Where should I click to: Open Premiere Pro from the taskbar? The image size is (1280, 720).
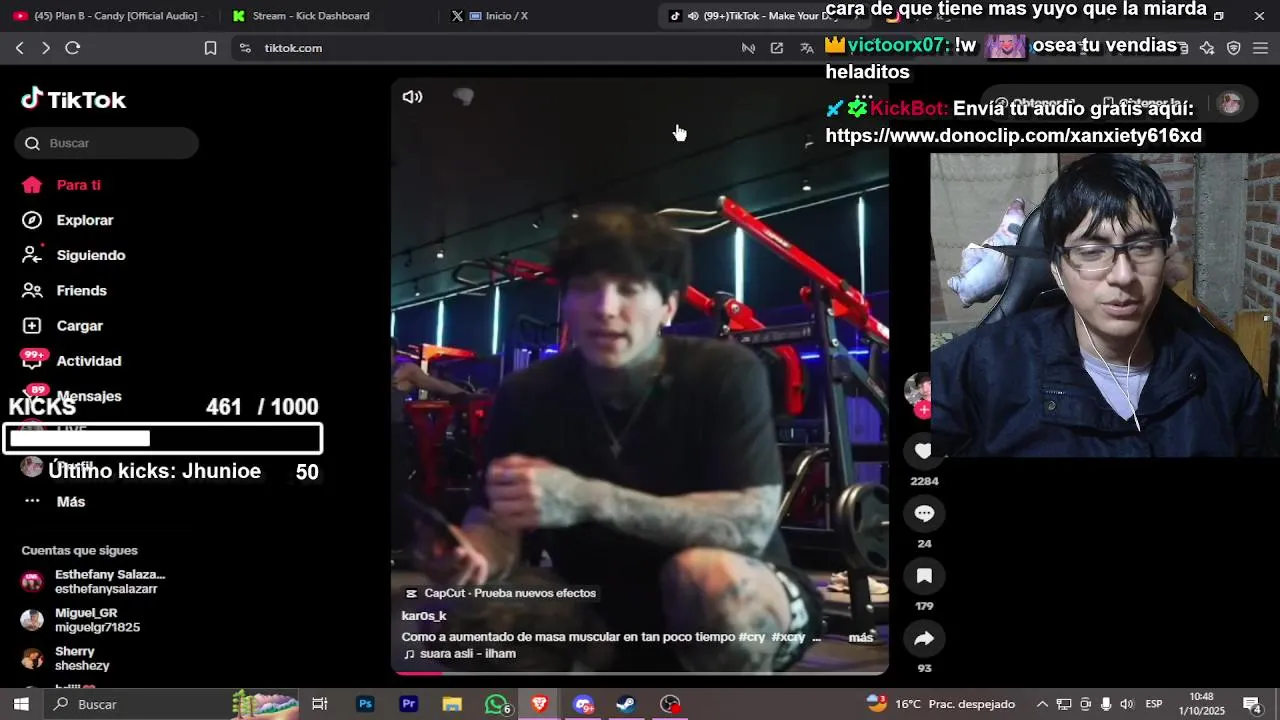409,704
